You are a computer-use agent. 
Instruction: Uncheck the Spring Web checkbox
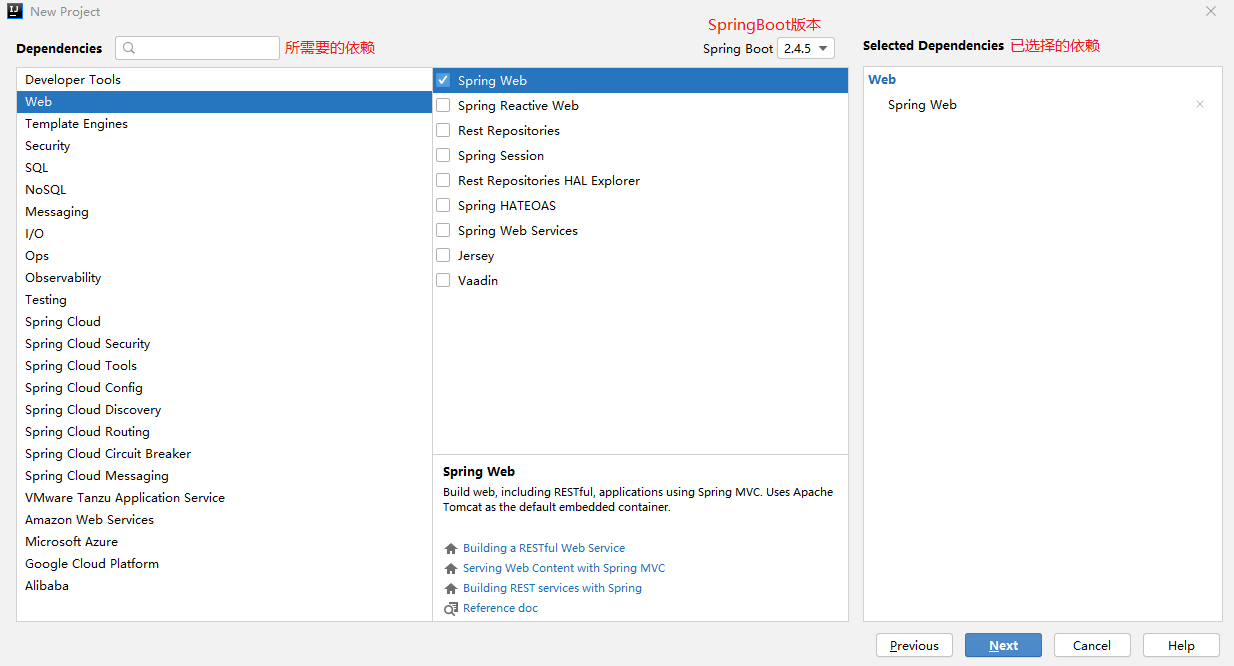(x=443, y=80)
